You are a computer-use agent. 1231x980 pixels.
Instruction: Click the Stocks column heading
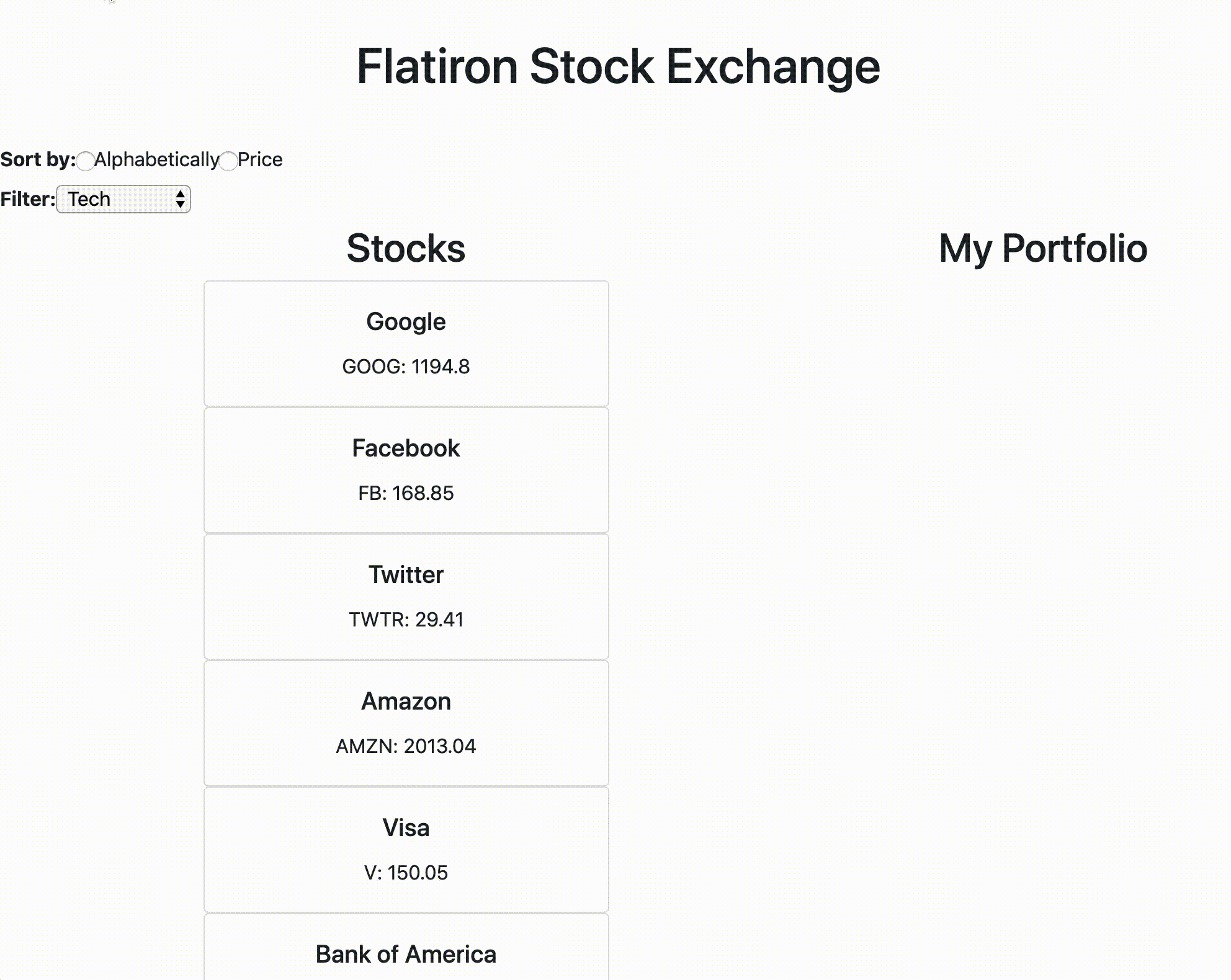(x=406, y=248)
